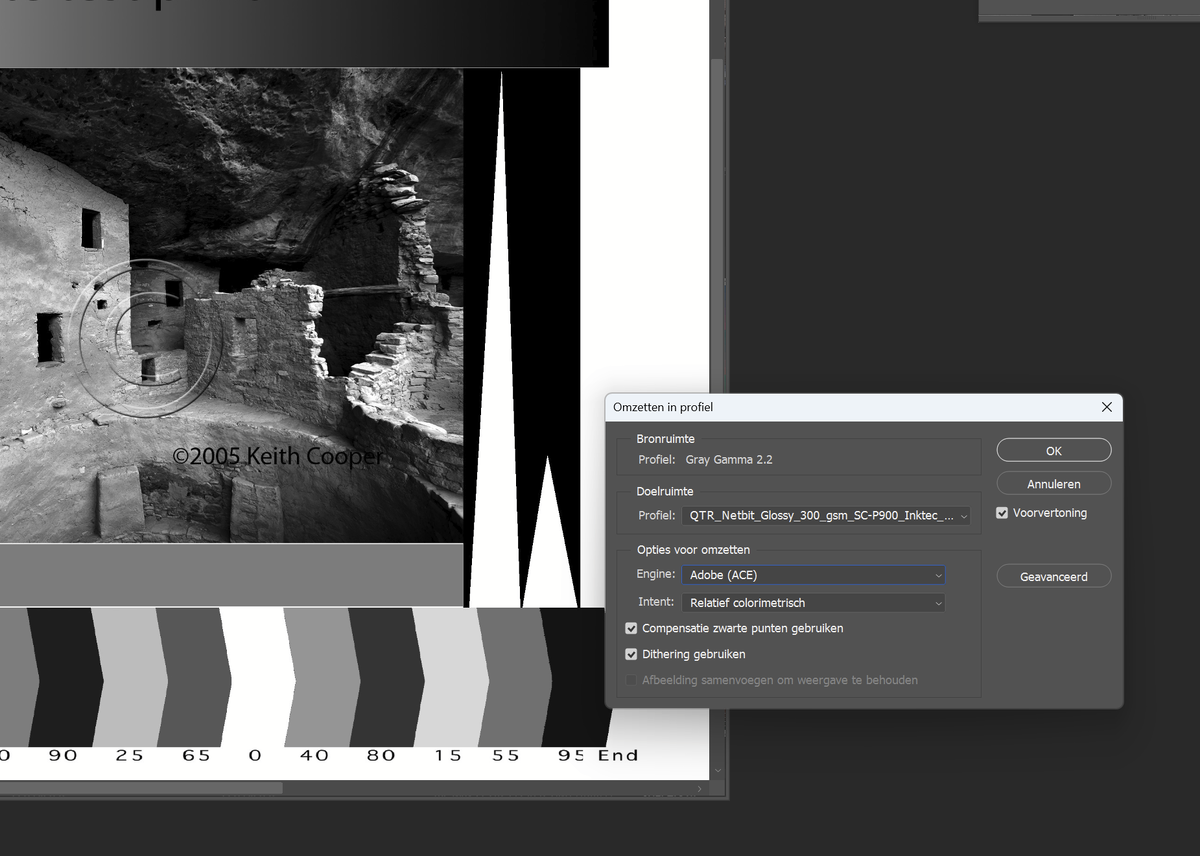Click the ©2005 Keith Cooper text
Screen dimensions: 1200x856
click(x=277, y=457)
